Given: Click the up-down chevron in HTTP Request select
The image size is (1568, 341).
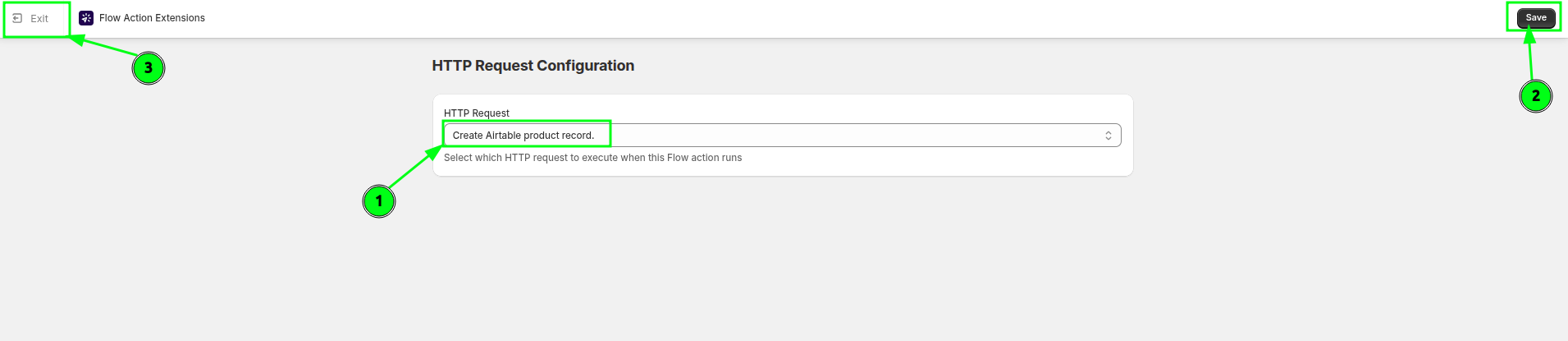Looking at the screenshot, I should tap(1108, 136).
